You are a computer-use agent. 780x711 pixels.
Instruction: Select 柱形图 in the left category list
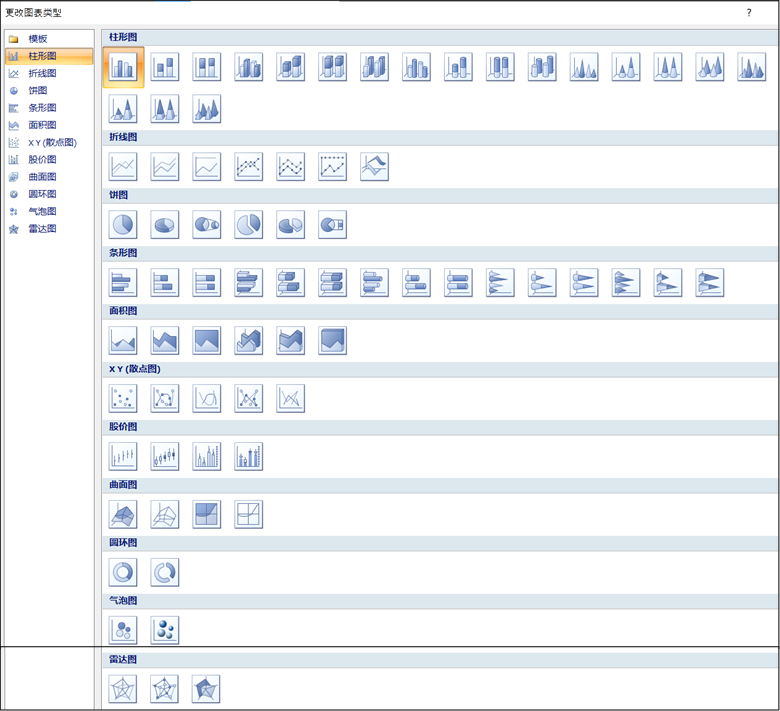[49, 56]
